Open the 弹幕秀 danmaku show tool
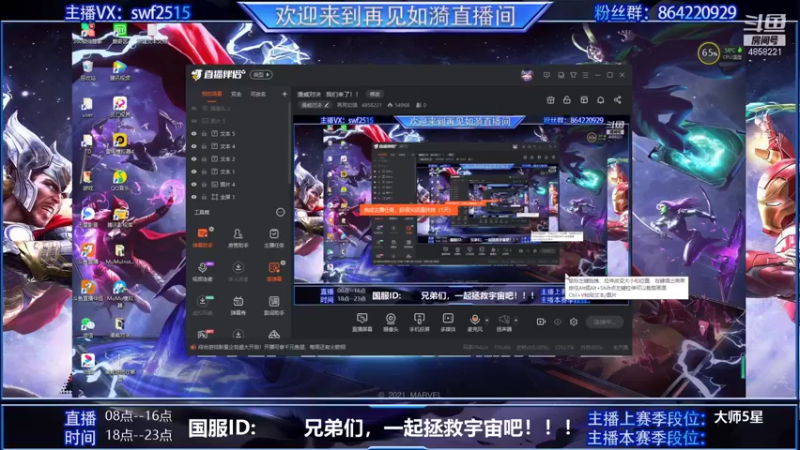The image size is (800, 450). pyautogui.click(x=238, y=305)
